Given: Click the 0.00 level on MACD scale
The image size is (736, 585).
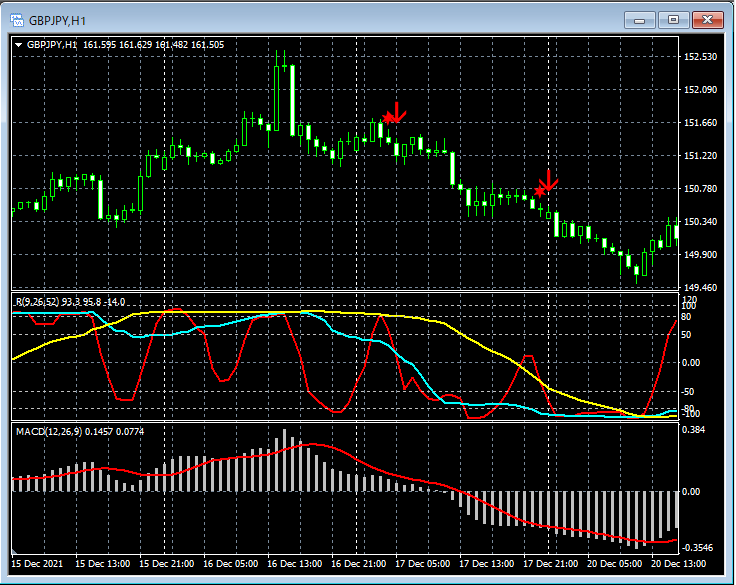Looking at the screenshot, I should click(x=690, y=492).
